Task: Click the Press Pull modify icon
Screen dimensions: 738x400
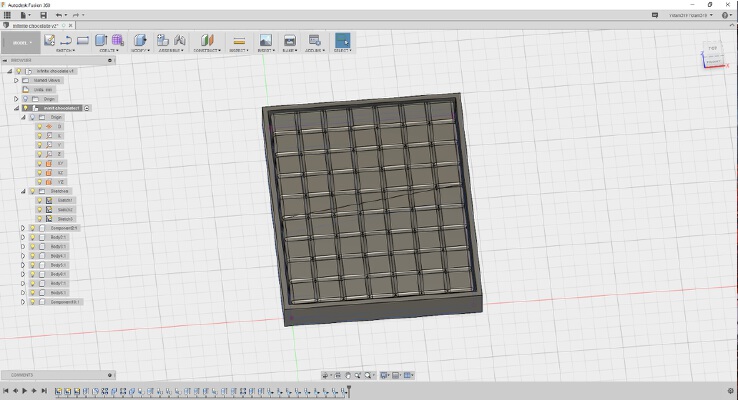Action: tap(140, 40)
